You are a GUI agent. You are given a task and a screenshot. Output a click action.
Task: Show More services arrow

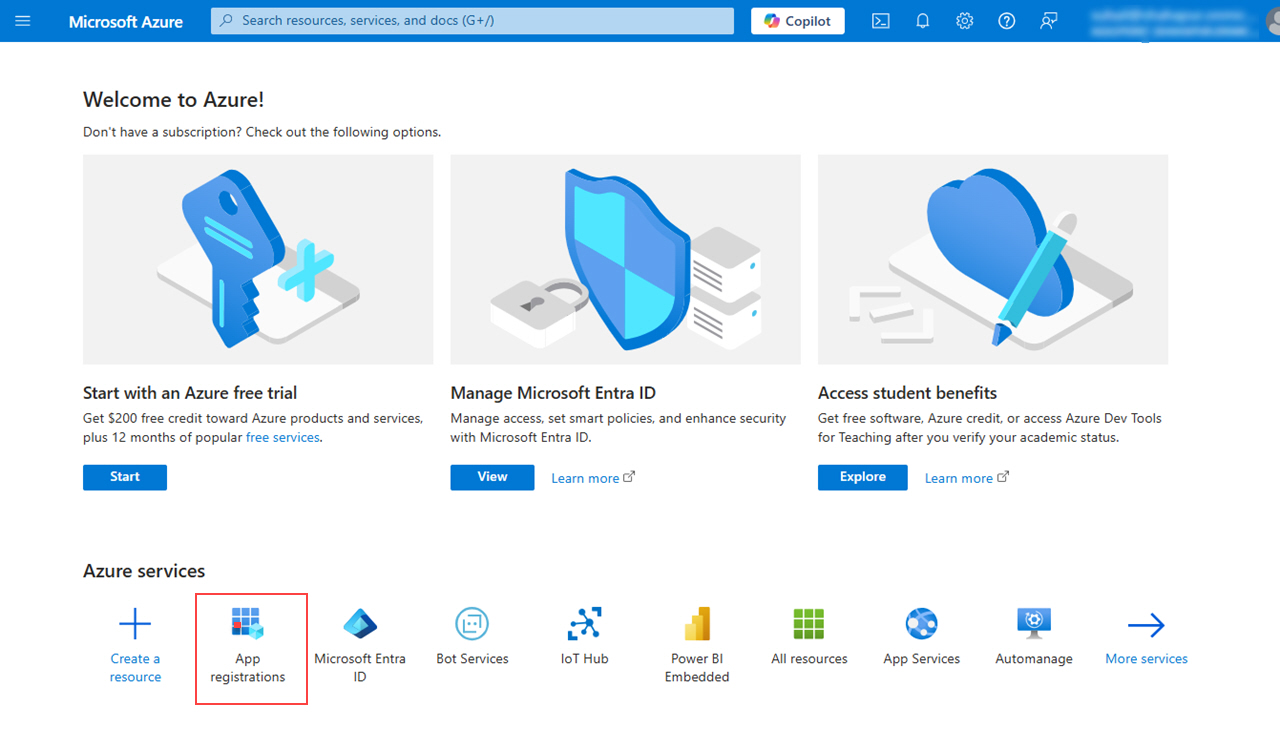click(1146, 637)
